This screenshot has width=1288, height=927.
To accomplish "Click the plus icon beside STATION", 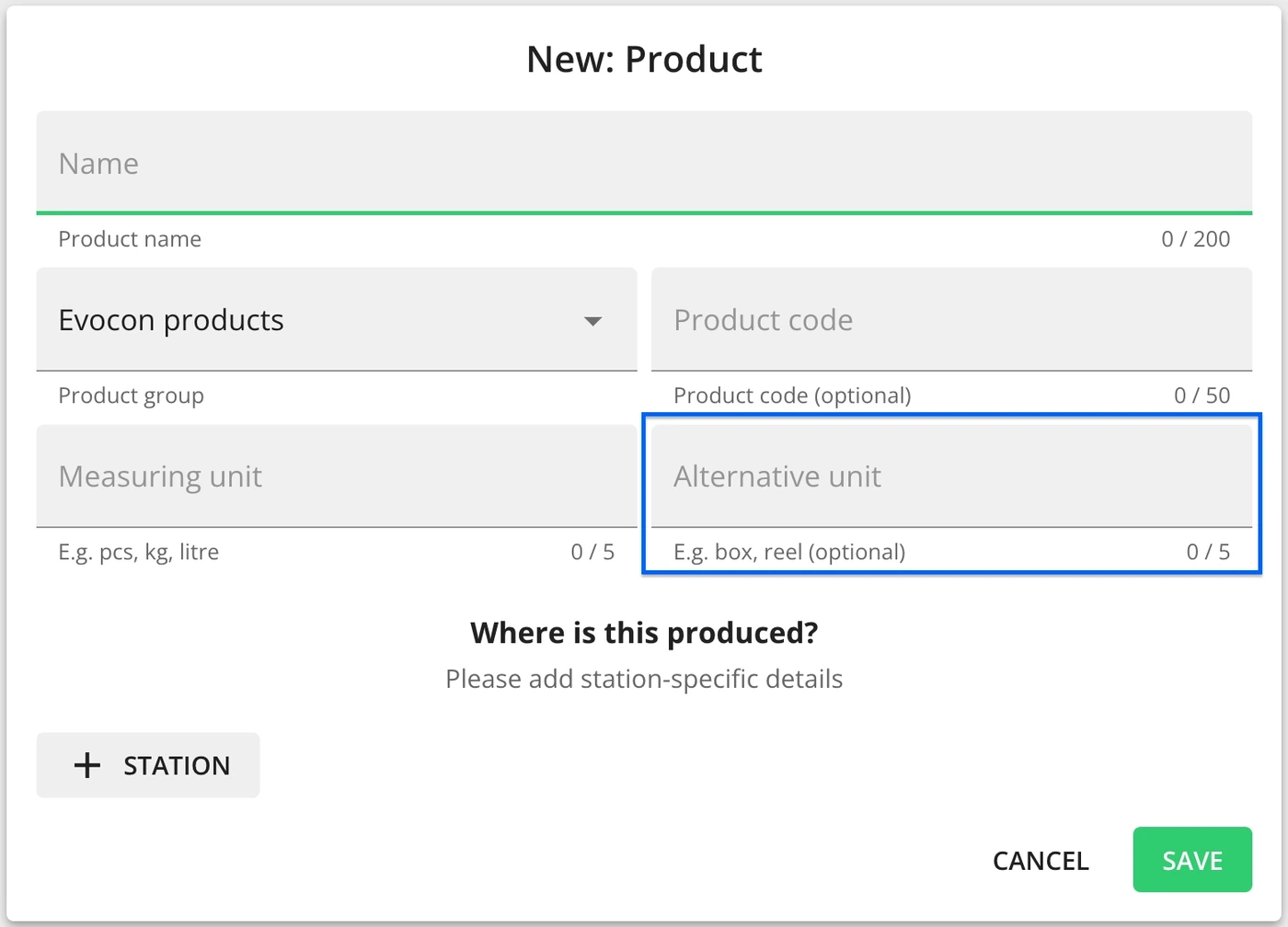I will (87, 765).
